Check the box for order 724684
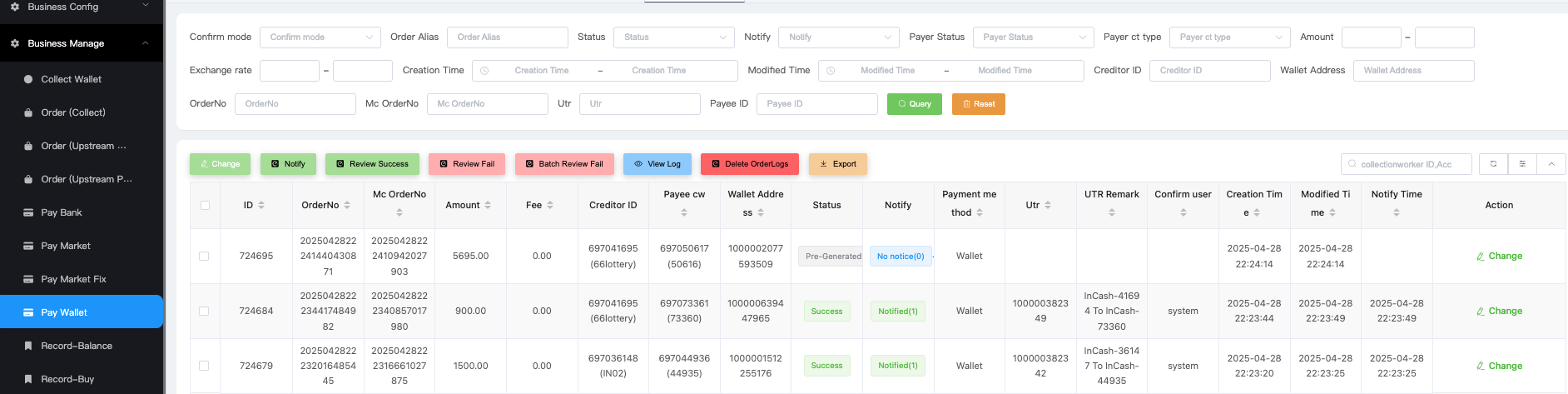The height and width of the screenshot is (394, 1568). click(204, 311)
